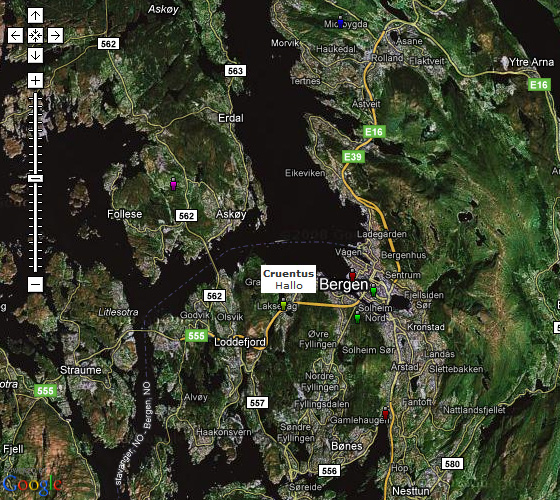The height and width of the screenshot is (500, 560).
Task: Click the Erdal place label
Action: click(231, 118)
